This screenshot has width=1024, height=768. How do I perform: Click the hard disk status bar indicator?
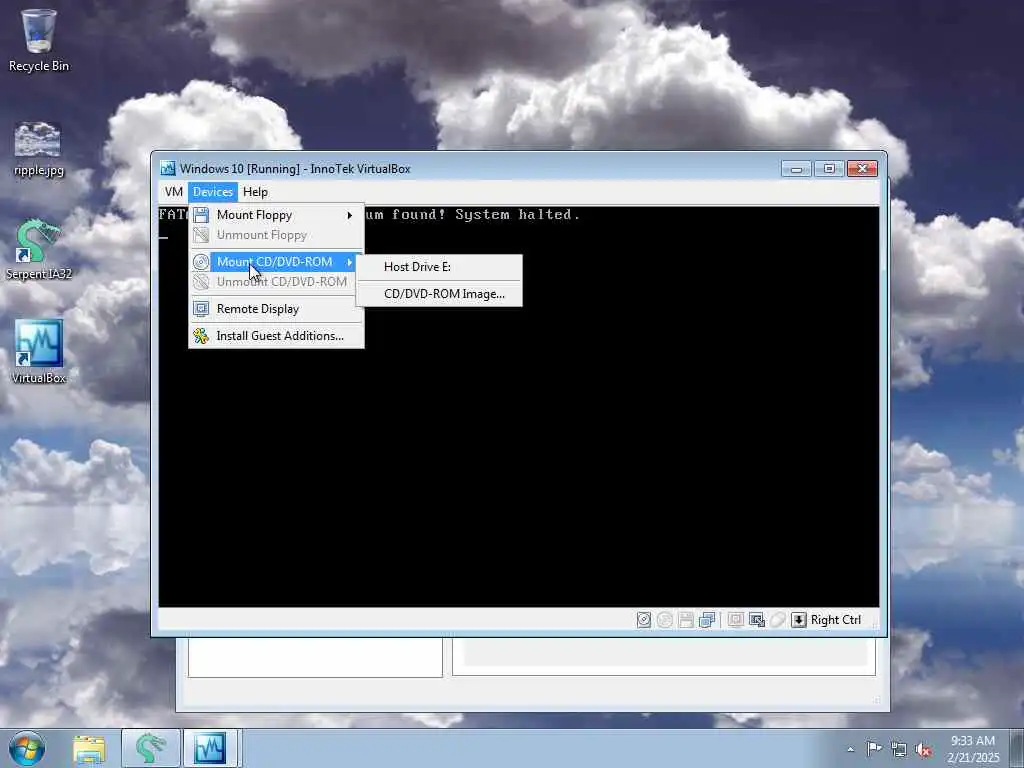644,620
